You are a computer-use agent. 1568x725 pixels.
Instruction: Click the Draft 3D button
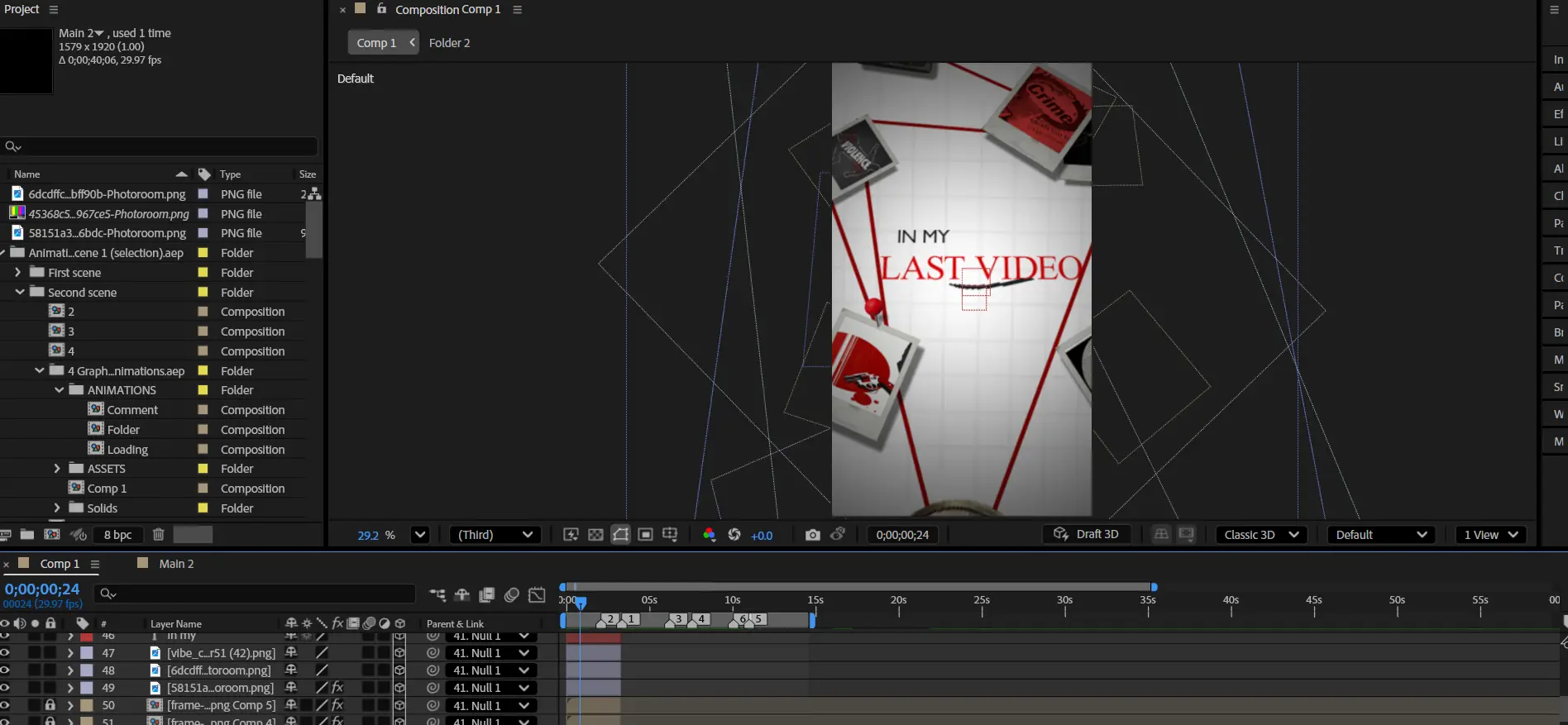[x=1087, y=535]
